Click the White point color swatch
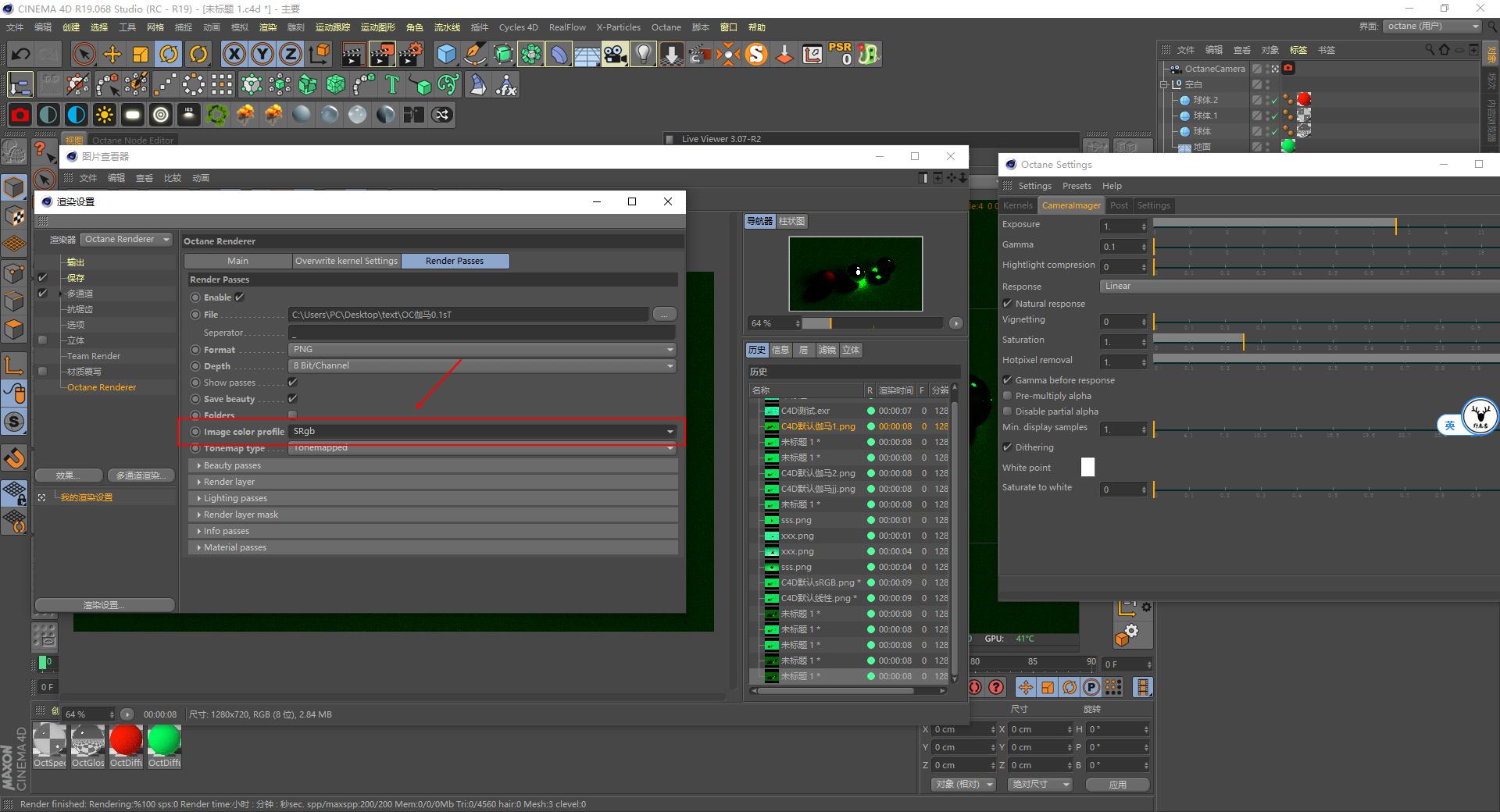The width and height of the screenshot is (1500, 812). (1087, 467)
